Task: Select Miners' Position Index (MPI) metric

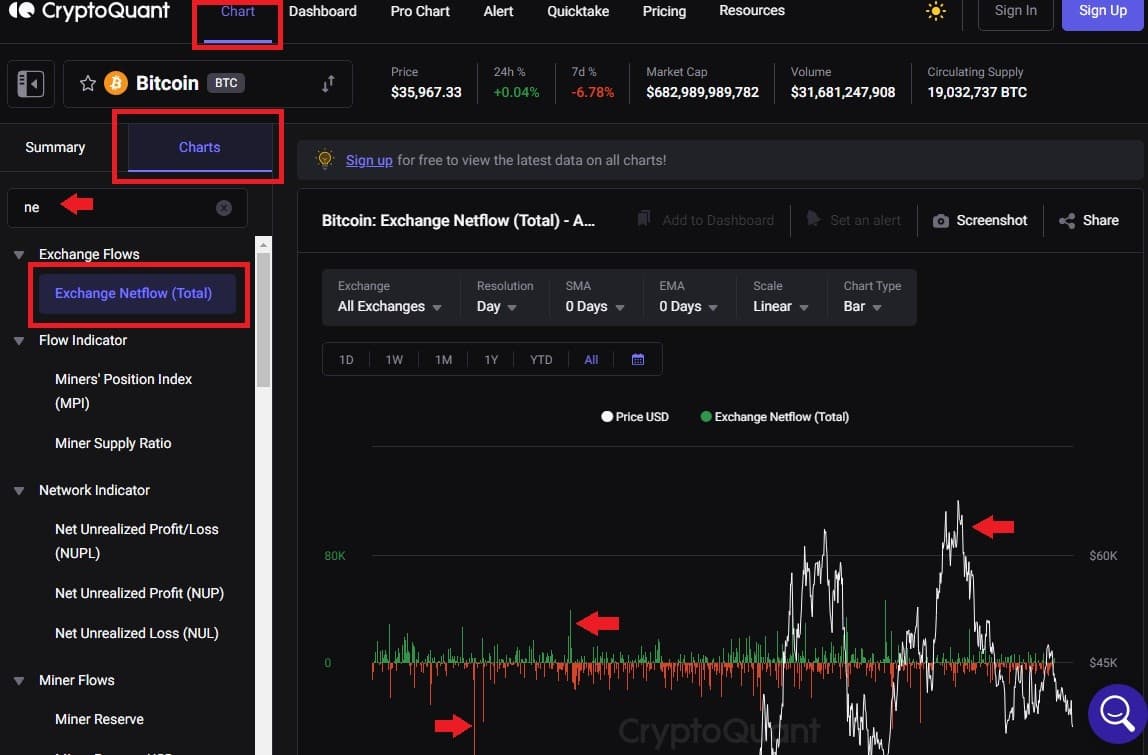Action: pos(123,391)
